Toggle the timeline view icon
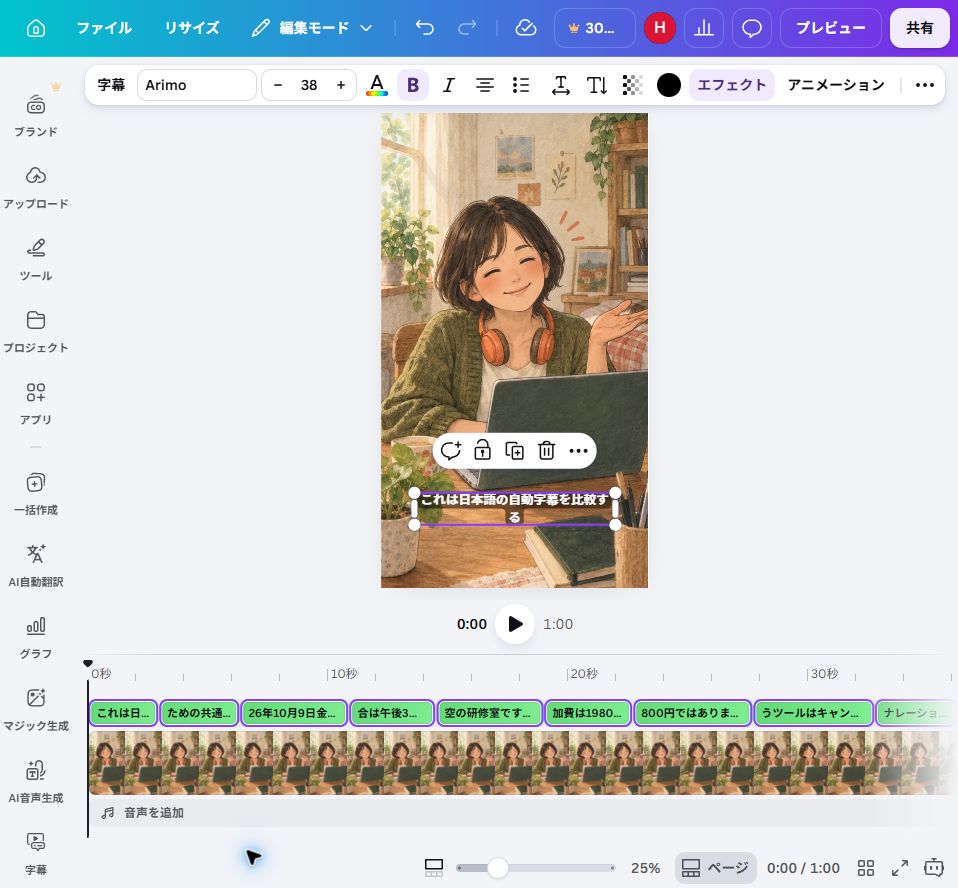Screen dimensions: 958x888 pyautogui.click(x=434, y=868)
